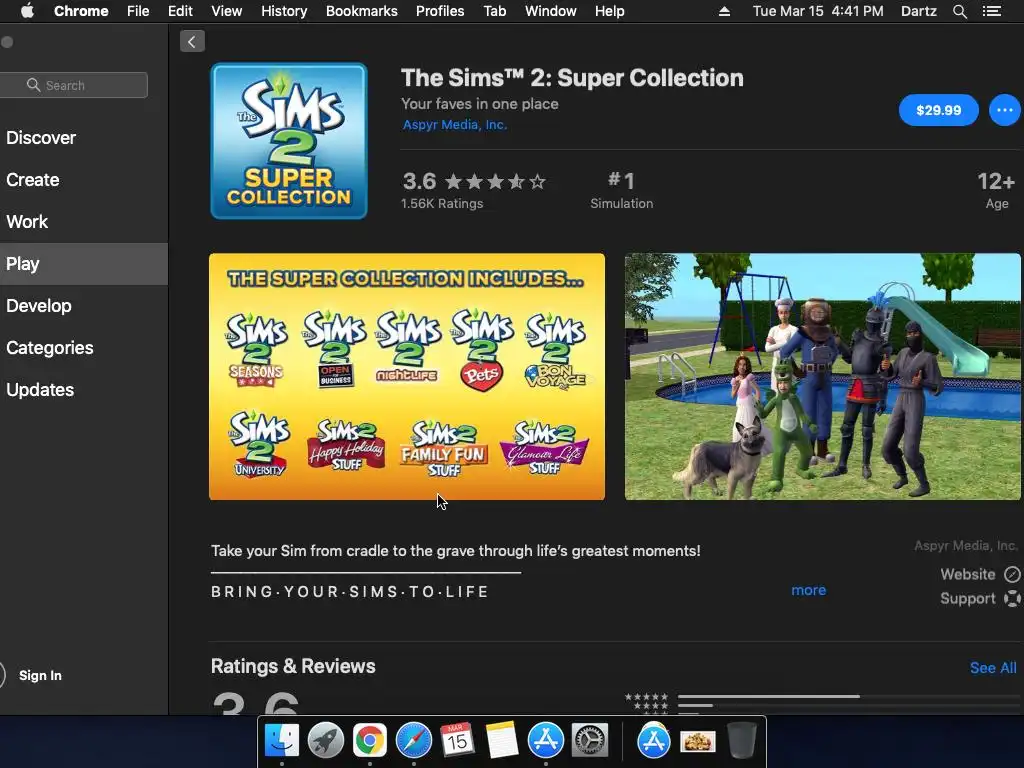The height and width of the screenshot is (768, 1024).
Task: Open the Create sidebar section
Action: (x=33, y=180)
